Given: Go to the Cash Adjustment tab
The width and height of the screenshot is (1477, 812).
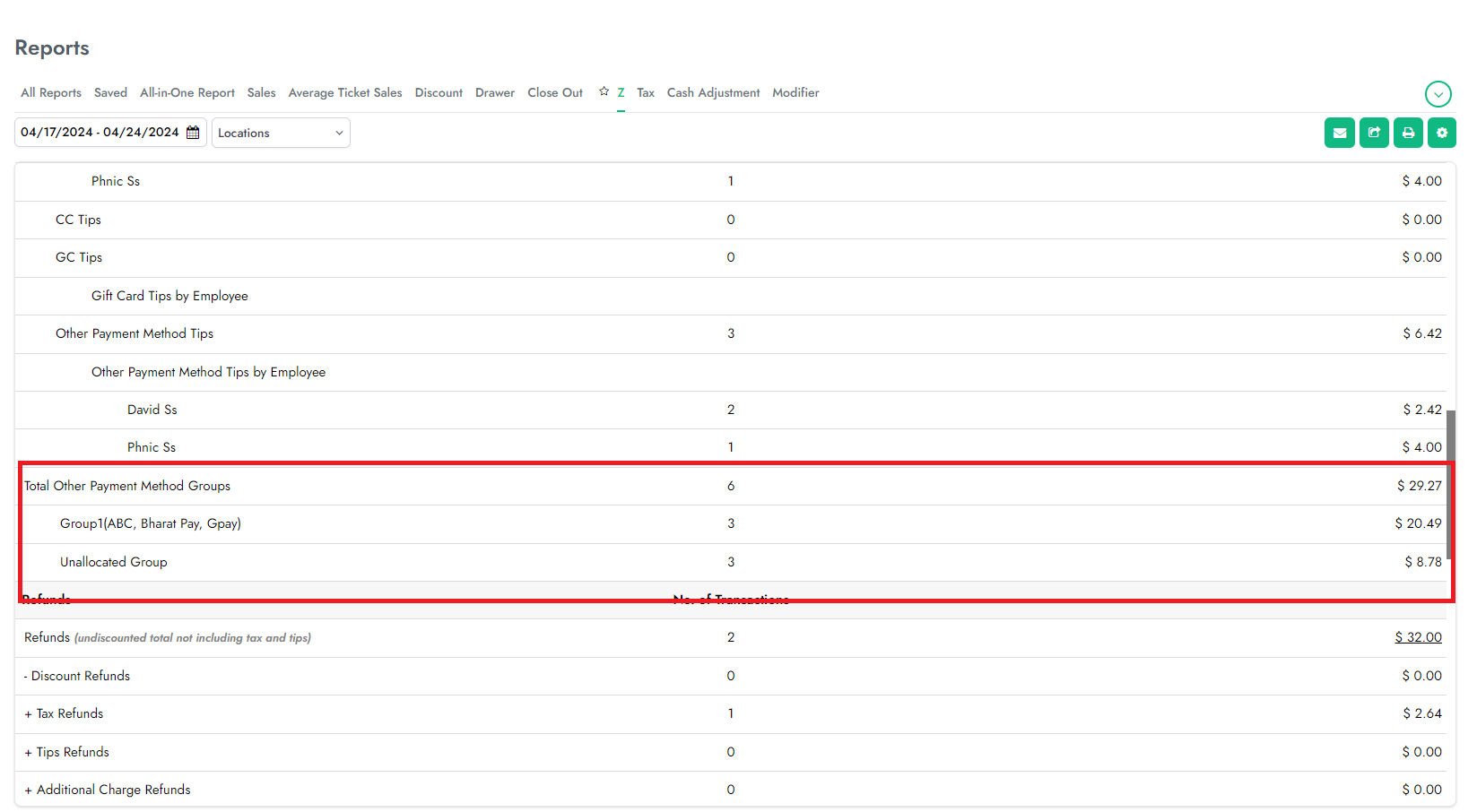Looking at the screenshot, I should (713, 92).
